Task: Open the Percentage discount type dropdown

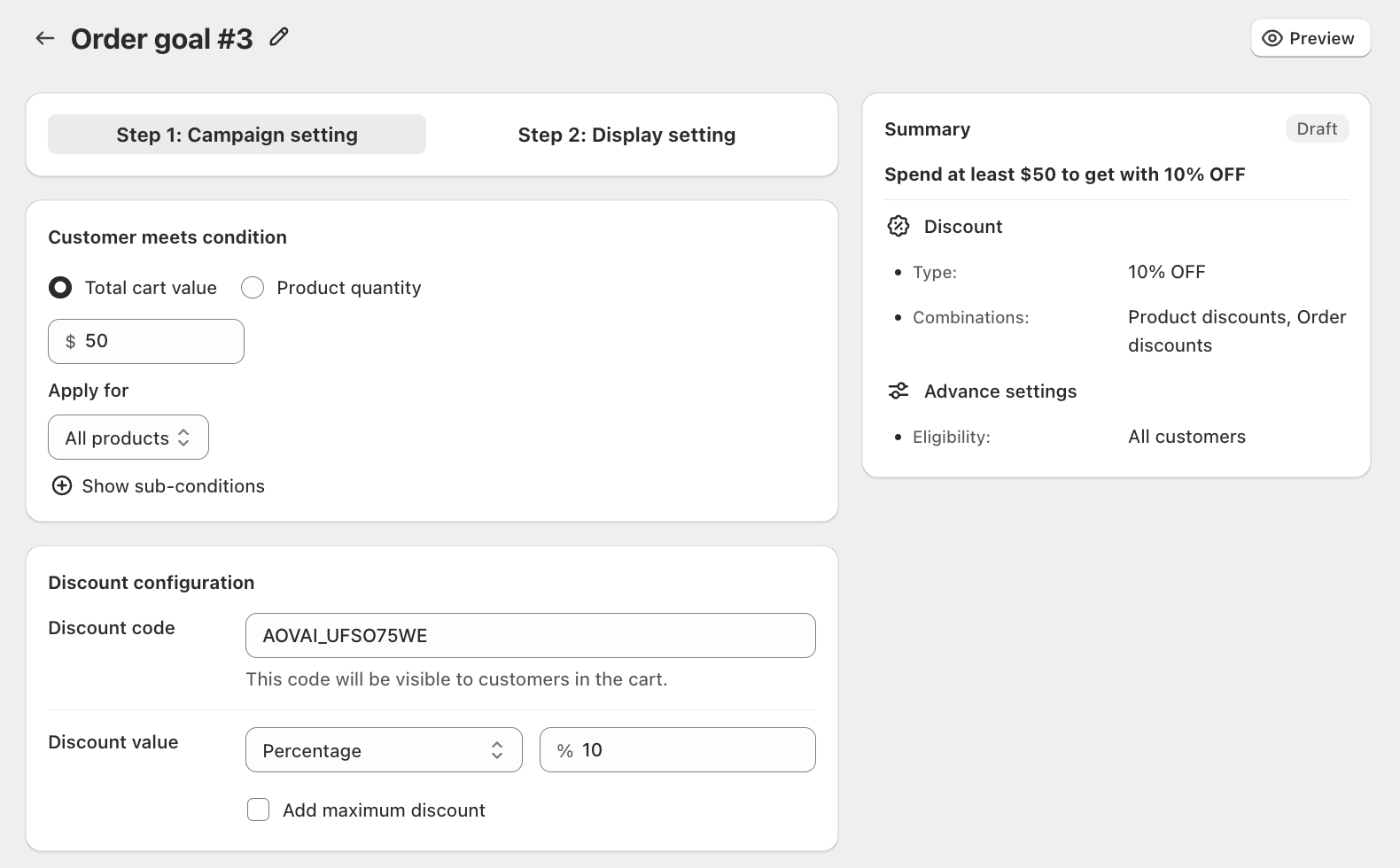Action: click(384, 750)
